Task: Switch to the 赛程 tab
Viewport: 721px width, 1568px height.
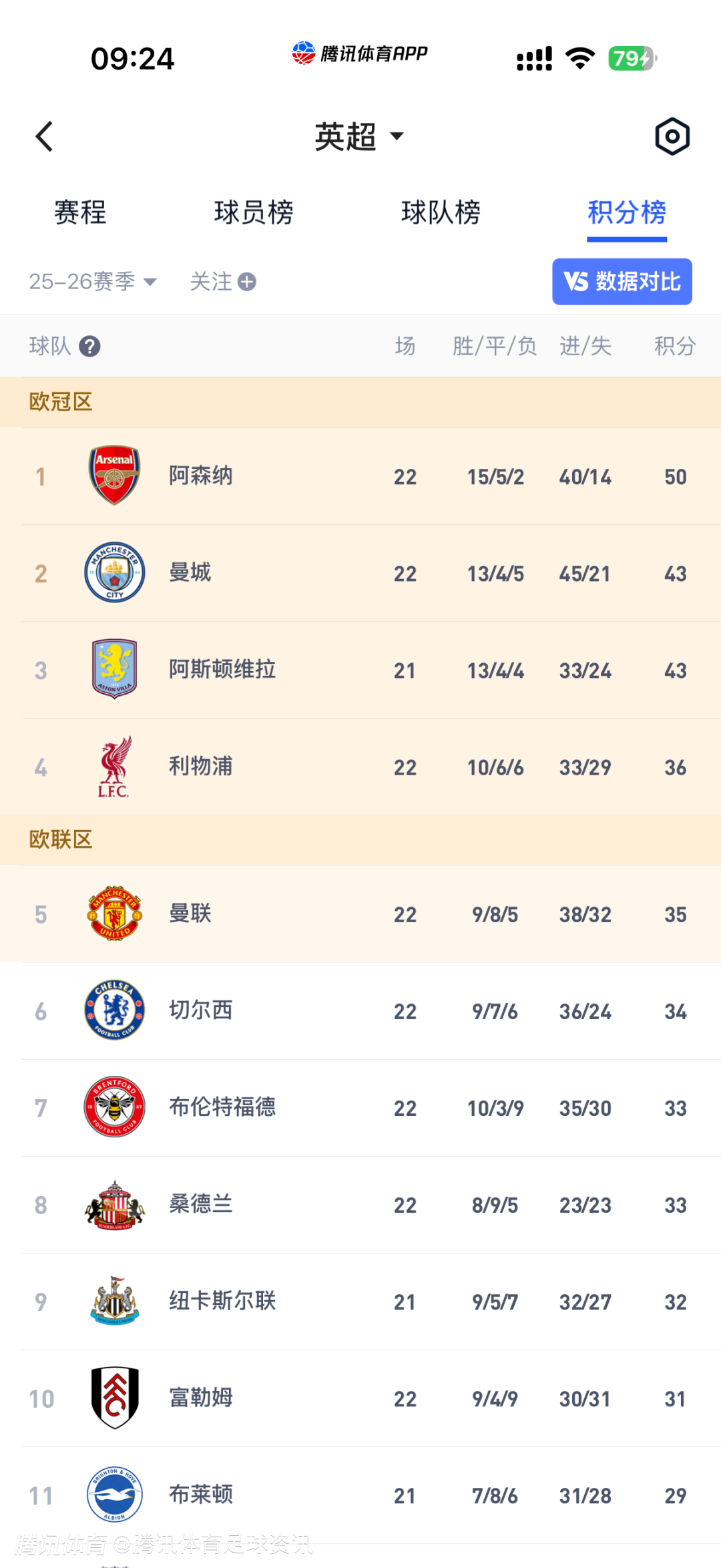Action: (x=80, y=213)
